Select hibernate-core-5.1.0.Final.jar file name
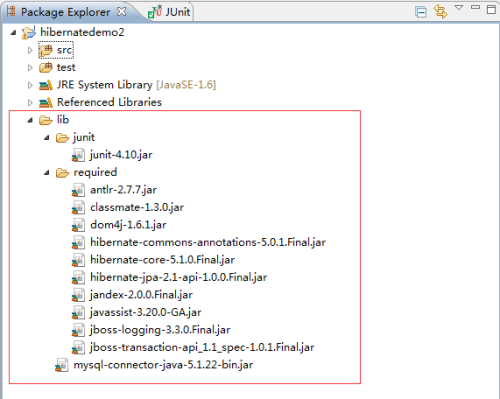The image size is (500, 399). [162, 260]
